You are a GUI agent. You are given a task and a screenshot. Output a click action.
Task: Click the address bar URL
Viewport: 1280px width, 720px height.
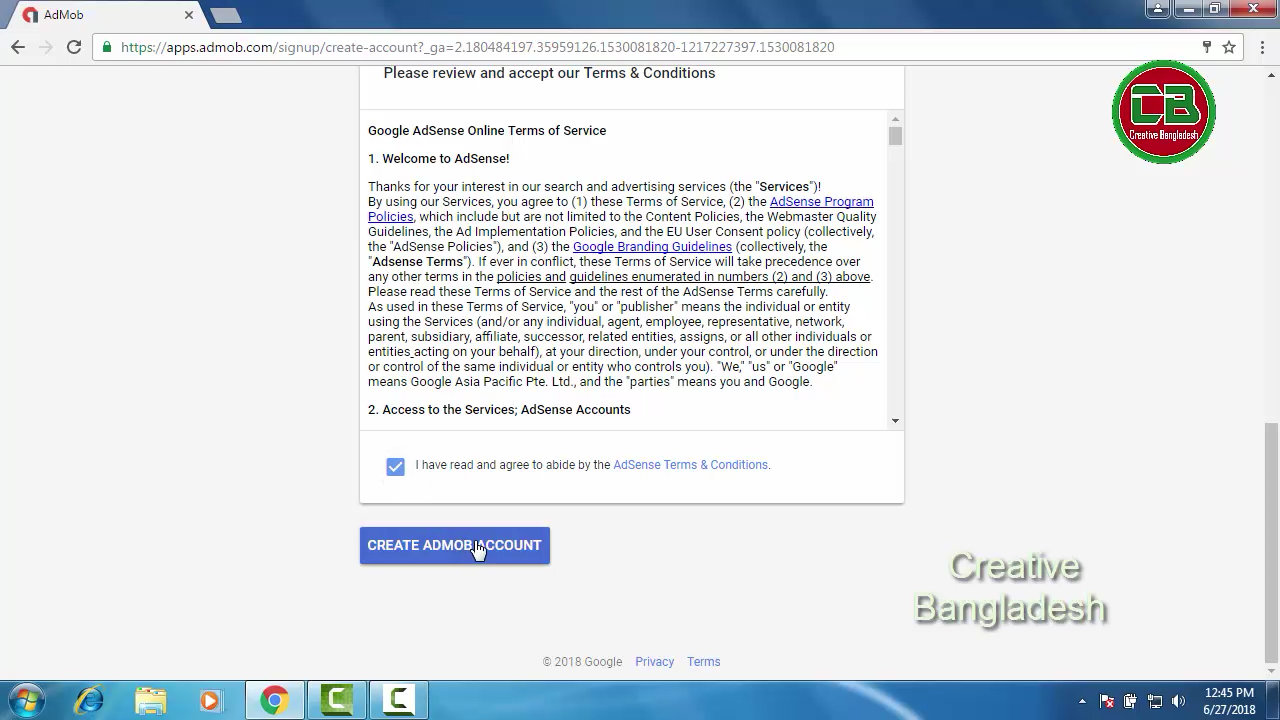pyautogui.click(x=477, y=47)
